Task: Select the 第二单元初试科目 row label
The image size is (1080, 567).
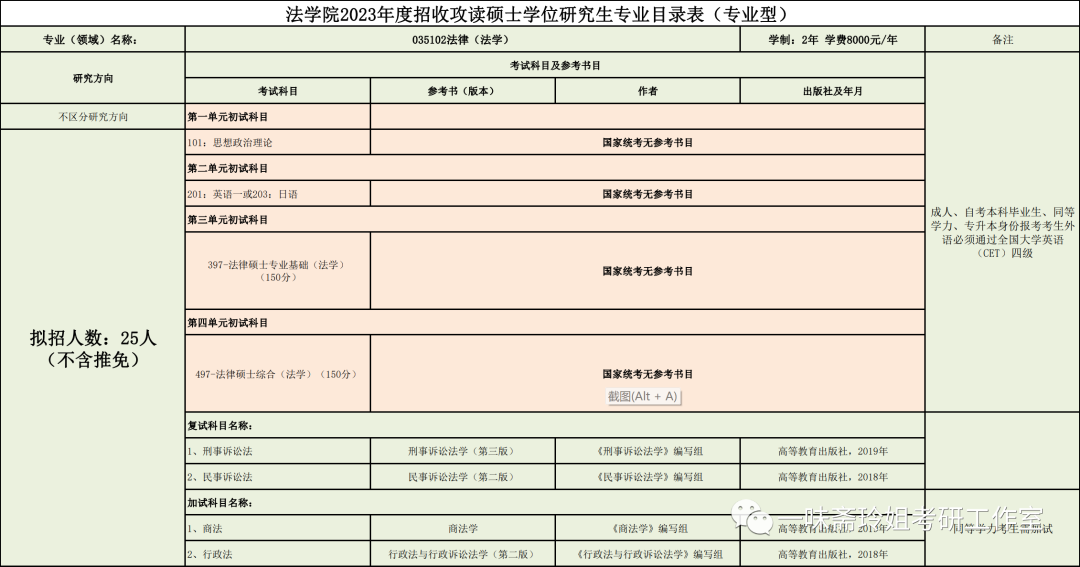Action: (228, 168)
